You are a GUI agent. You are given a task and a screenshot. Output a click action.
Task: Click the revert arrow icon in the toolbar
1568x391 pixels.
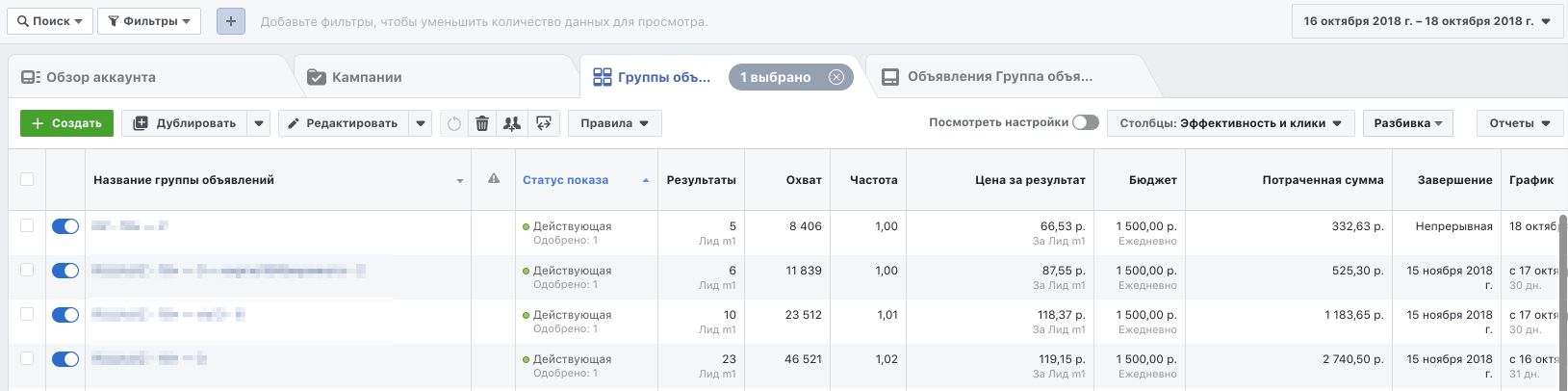454,123
